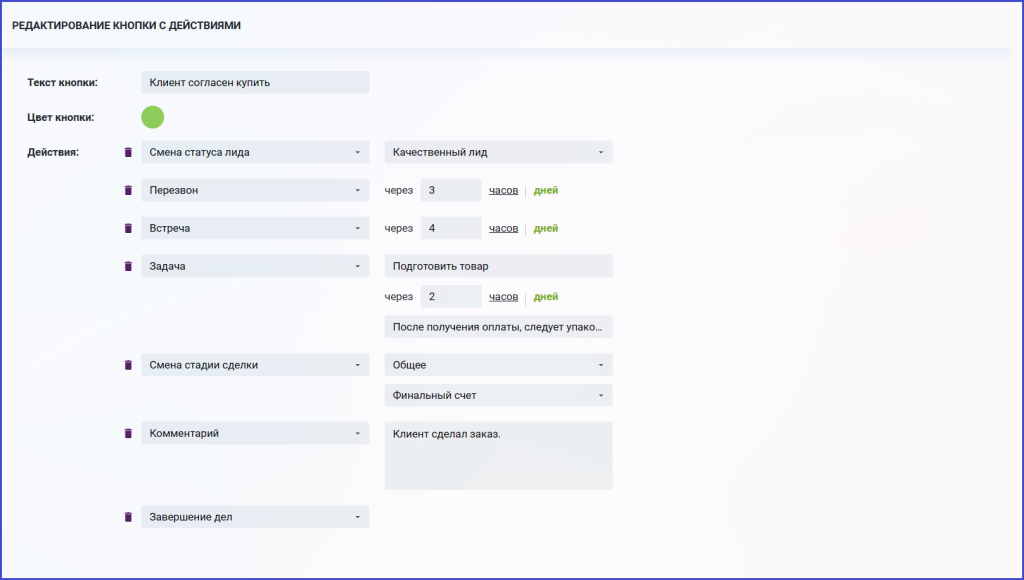Edit the button text 'Клиент согласен купить'
Viewport: 1024px width, 580px height.
point(255,82)
